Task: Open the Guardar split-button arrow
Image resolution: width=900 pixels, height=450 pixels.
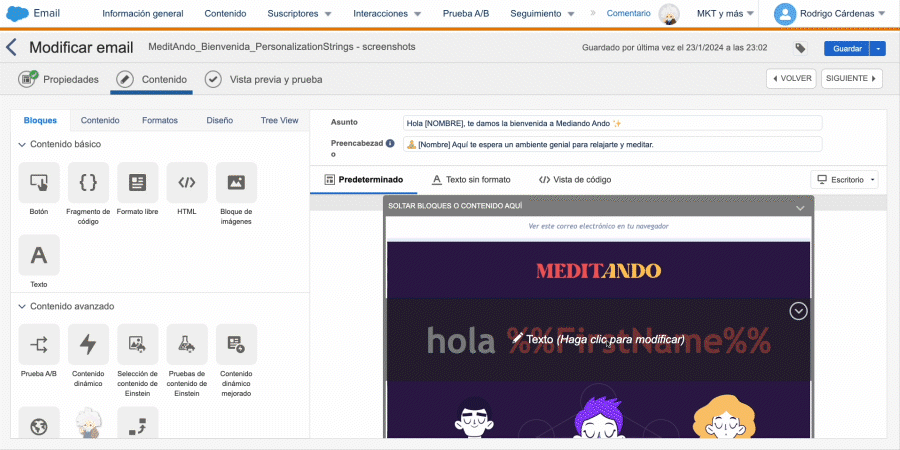Action: coord(878,48)
